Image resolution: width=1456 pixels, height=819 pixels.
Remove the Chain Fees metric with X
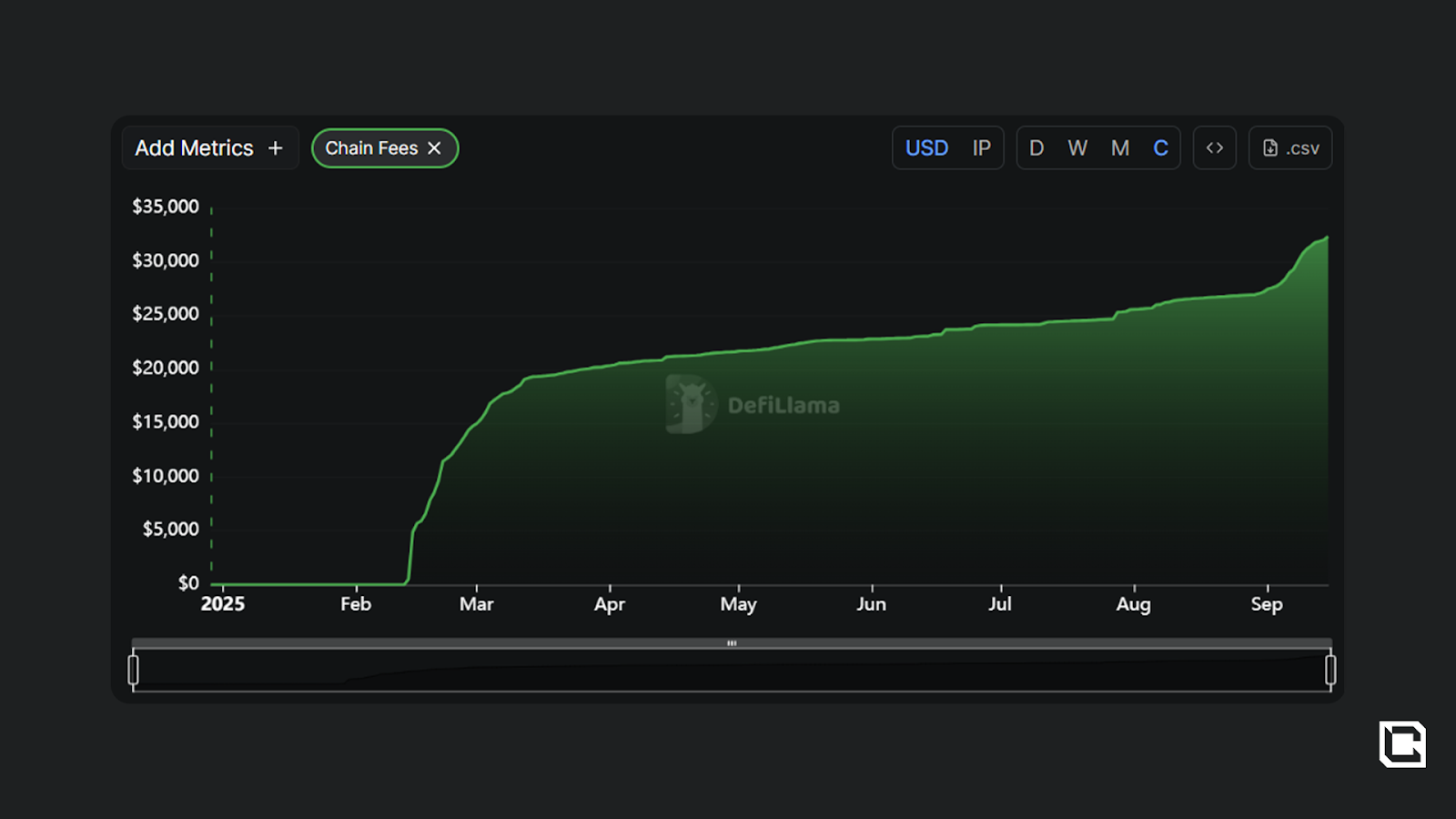tap(435, 148)
